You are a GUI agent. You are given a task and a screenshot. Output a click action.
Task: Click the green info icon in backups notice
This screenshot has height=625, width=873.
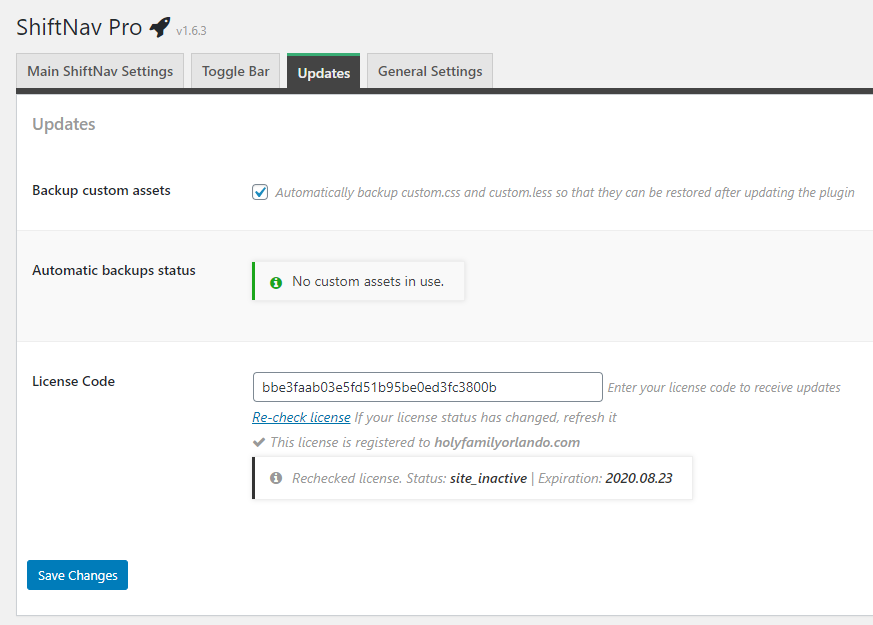pyautogui.click(x=276, y=282)
